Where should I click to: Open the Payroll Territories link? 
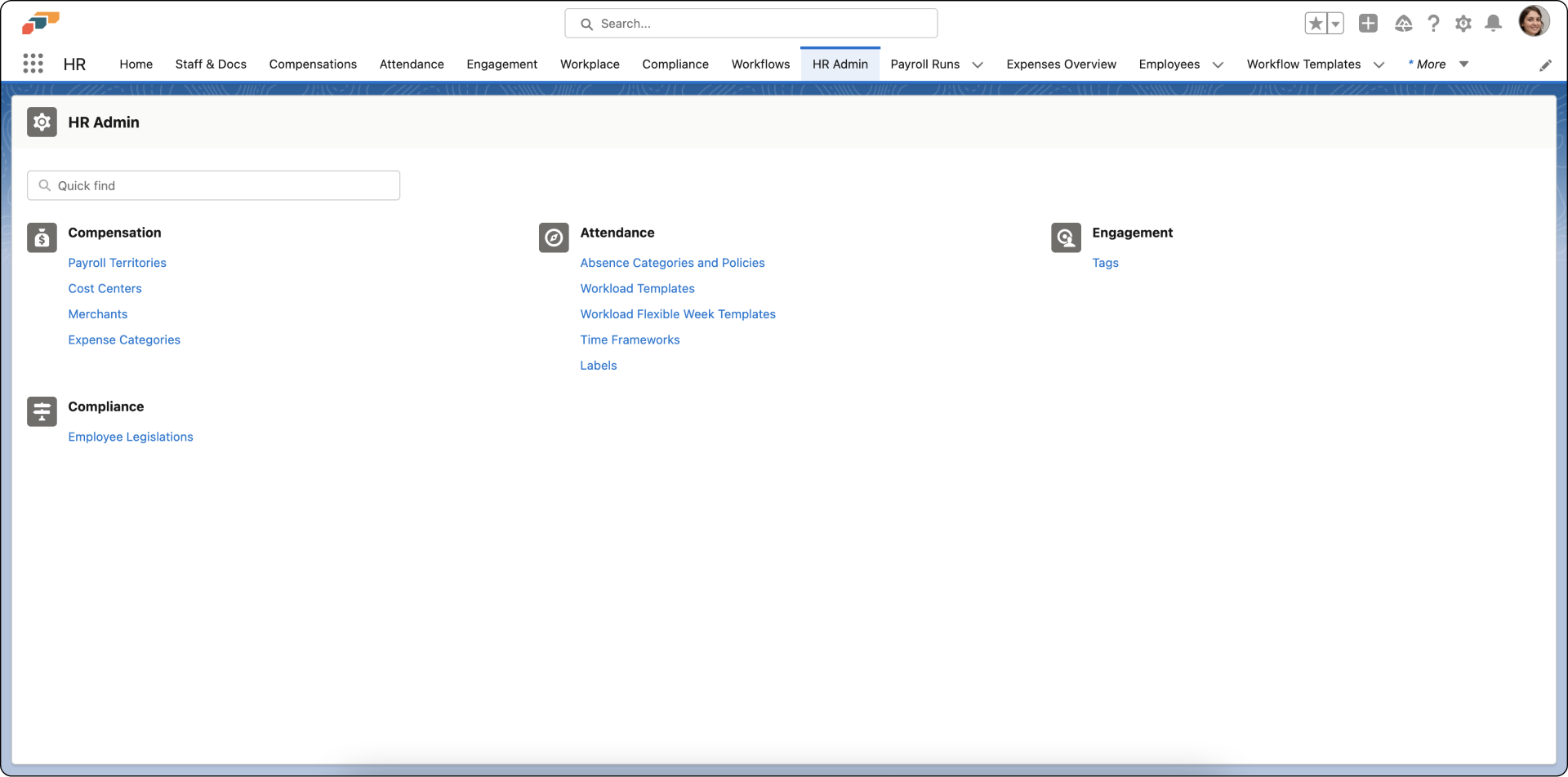click(x=117, y=263)
